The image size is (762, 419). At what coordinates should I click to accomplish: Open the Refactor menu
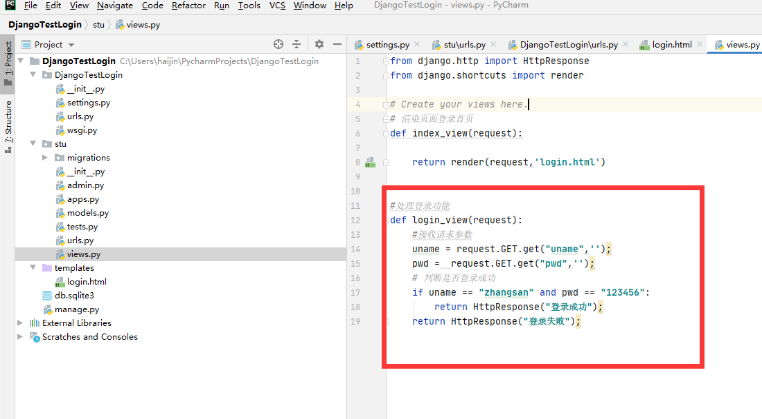tap(188, 6)
